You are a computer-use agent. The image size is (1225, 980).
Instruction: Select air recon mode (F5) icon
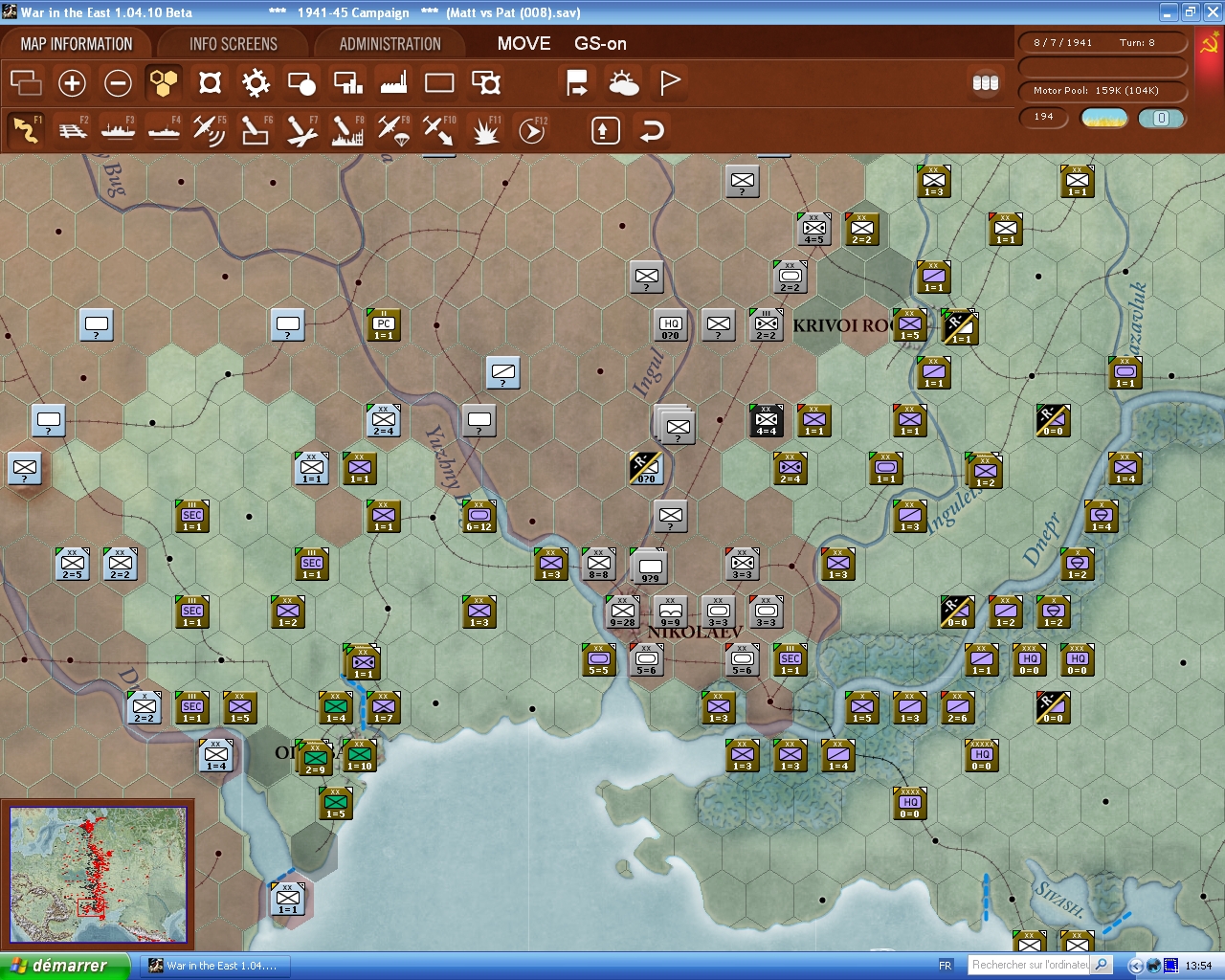[210, 130]
